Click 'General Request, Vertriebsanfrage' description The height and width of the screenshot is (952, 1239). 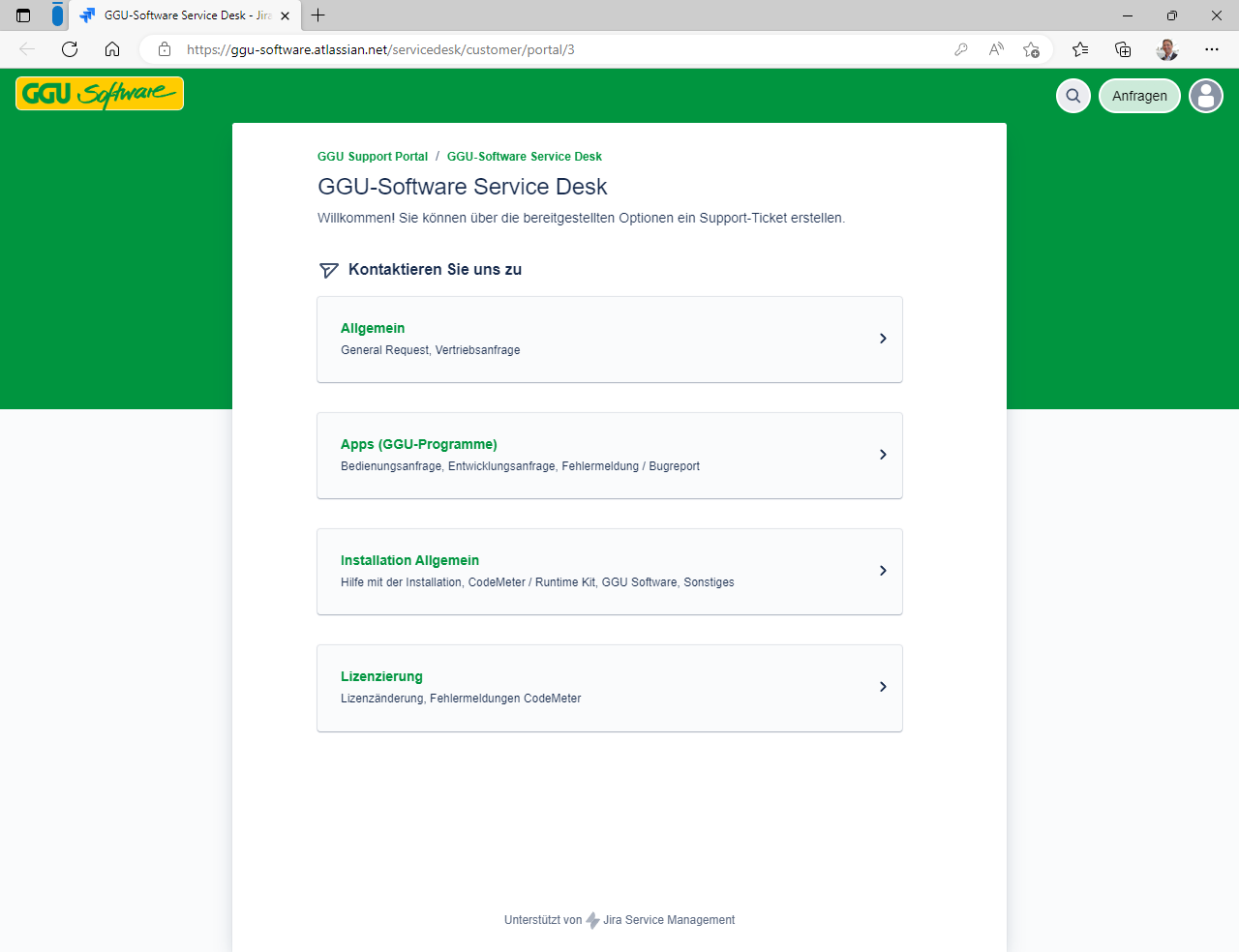point(431,350)
